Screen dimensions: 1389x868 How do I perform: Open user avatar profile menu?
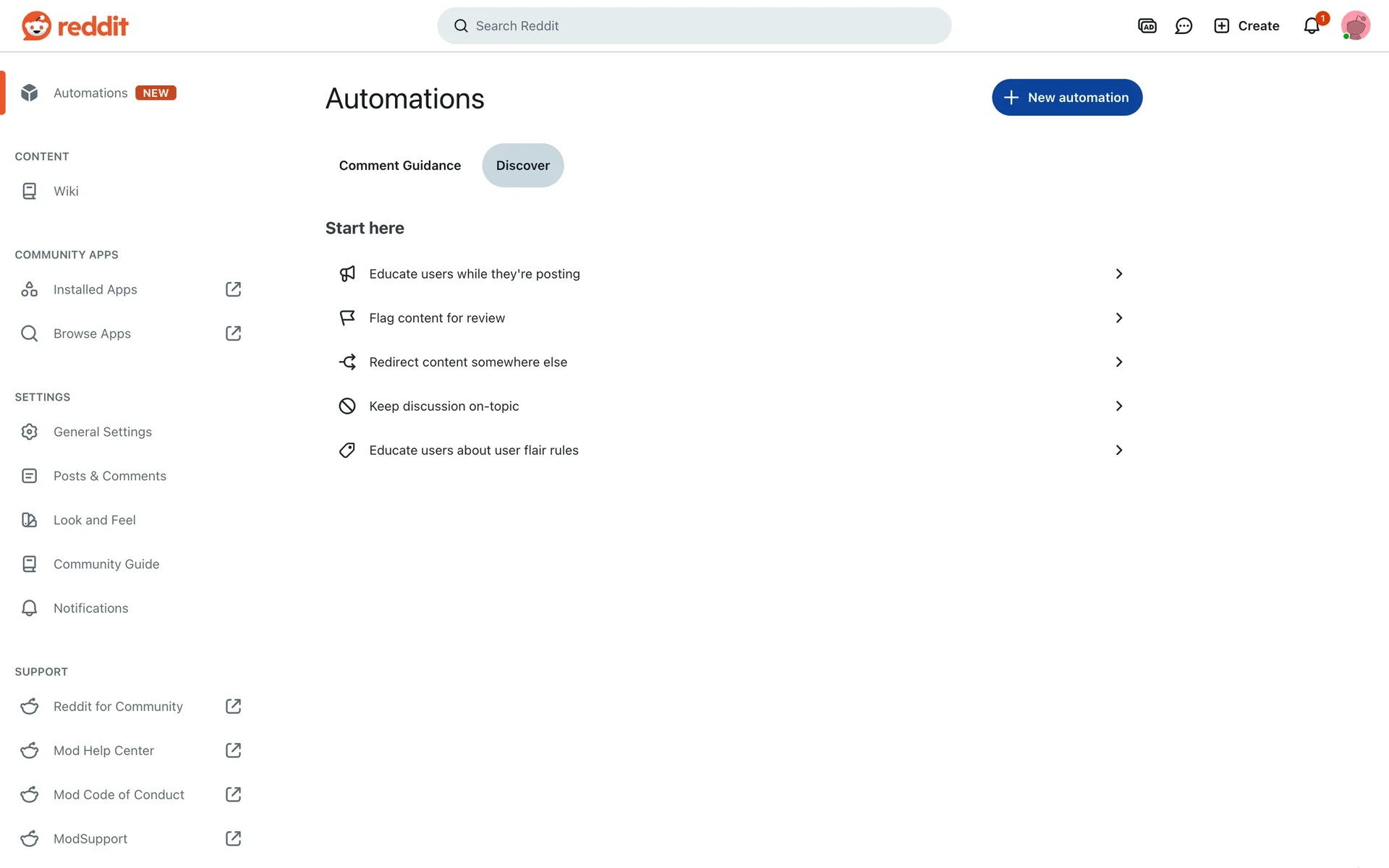[1355, 26]
